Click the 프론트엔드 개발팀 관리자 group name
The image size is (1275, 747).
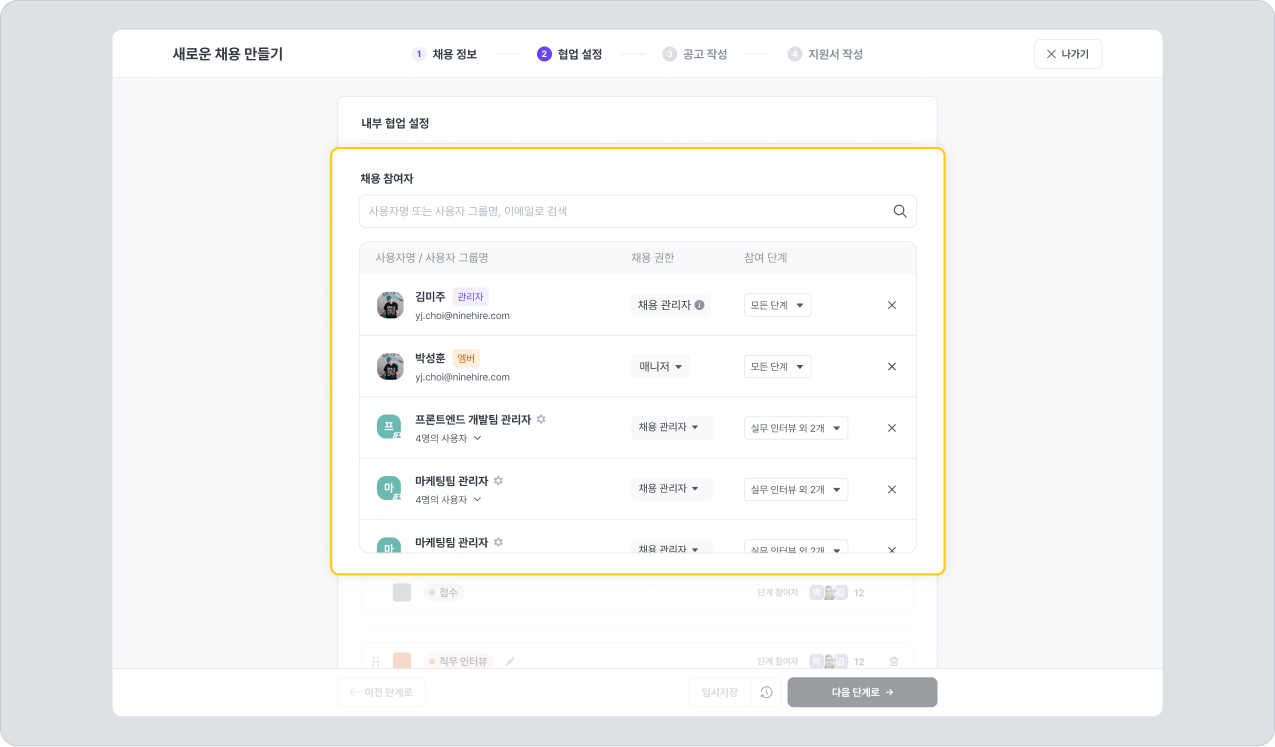[x=473, y=420]
